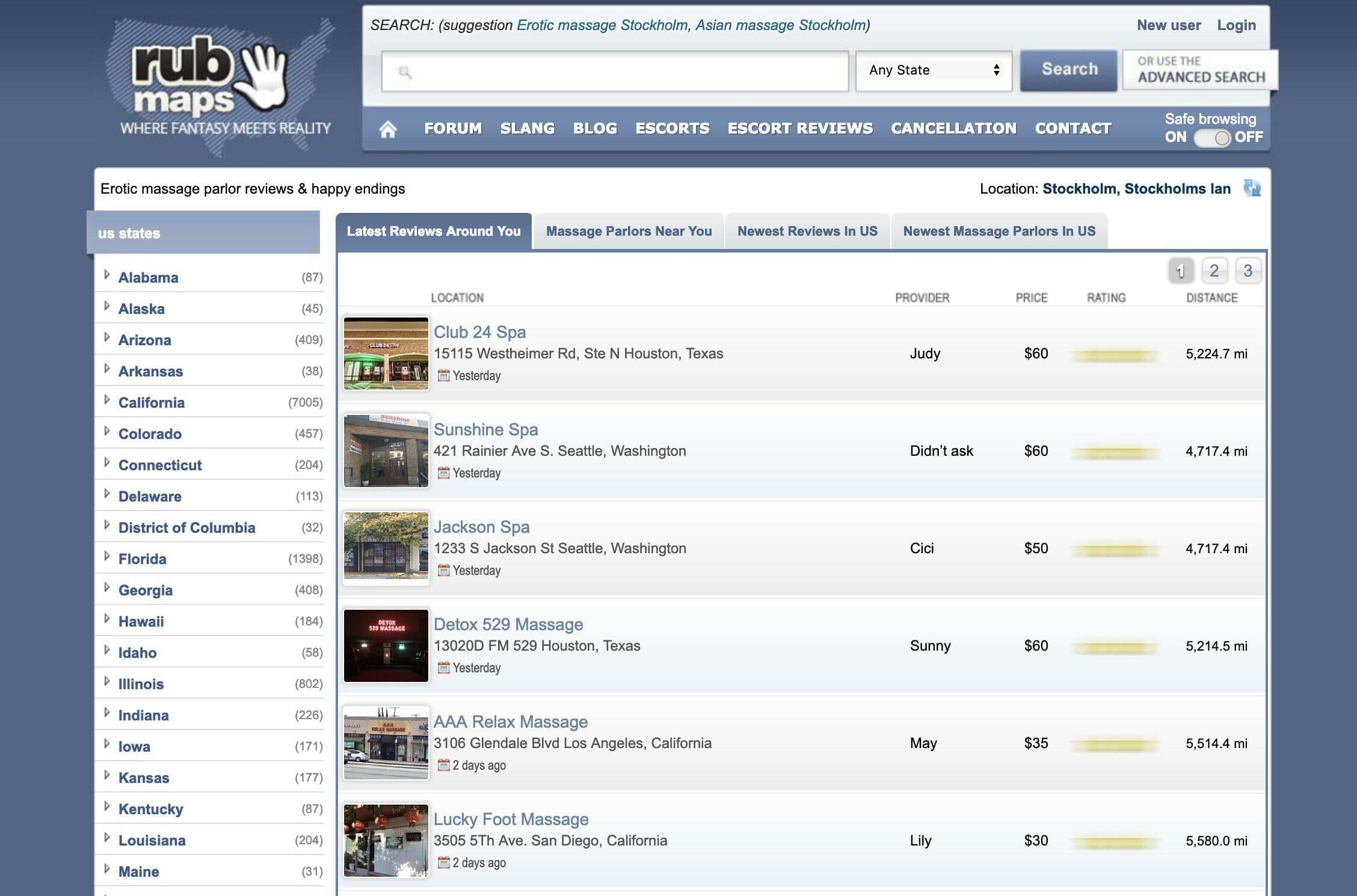Click the Stockholm, Stockholms lan location link
The height and width of the screenshot is (896, 1357).
coord(1136,189)
